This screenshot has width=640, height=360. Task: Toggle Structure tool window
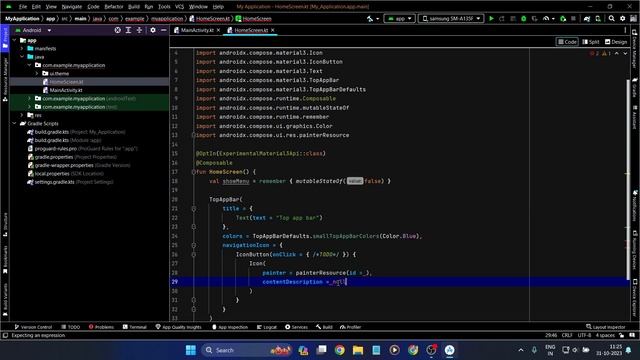click(5, 224)
